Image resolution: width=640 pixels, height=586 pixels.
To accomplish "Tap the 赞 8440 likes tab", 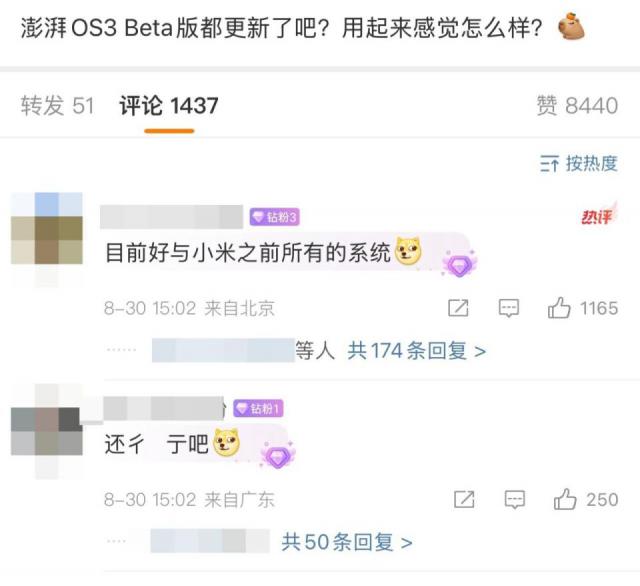I will tap(577, 106).
